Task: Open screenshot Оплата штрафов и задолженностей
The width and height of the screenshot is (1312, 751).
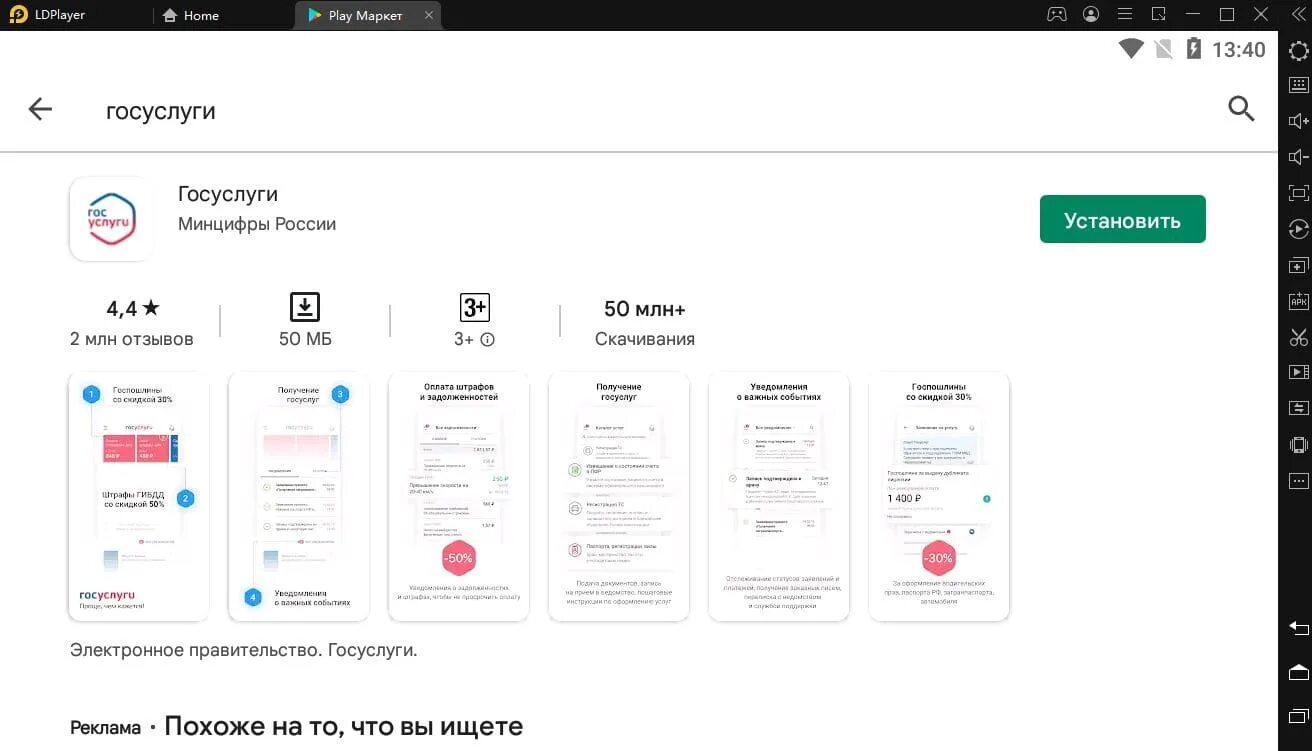Action: (459, 497)
